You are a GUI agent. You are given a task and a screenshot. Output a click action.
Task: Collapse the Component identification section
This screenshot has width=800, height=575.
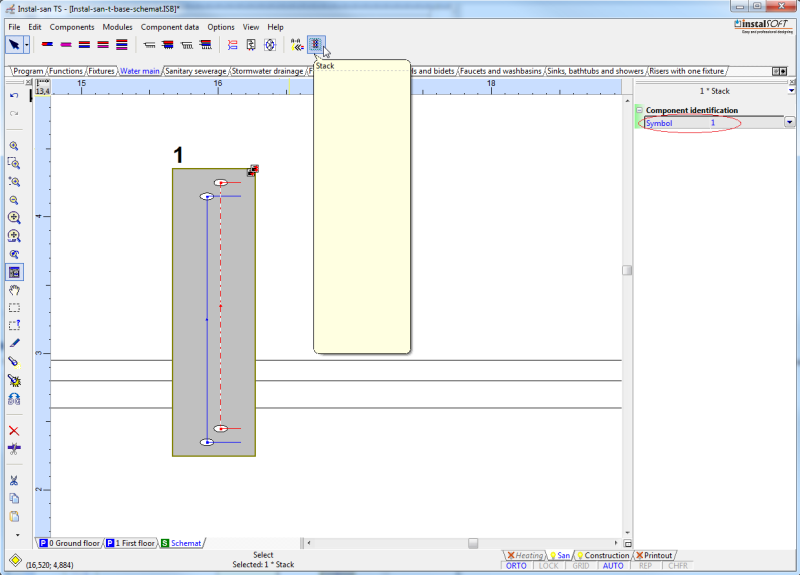pyautogui.click(x=639, y=110)
